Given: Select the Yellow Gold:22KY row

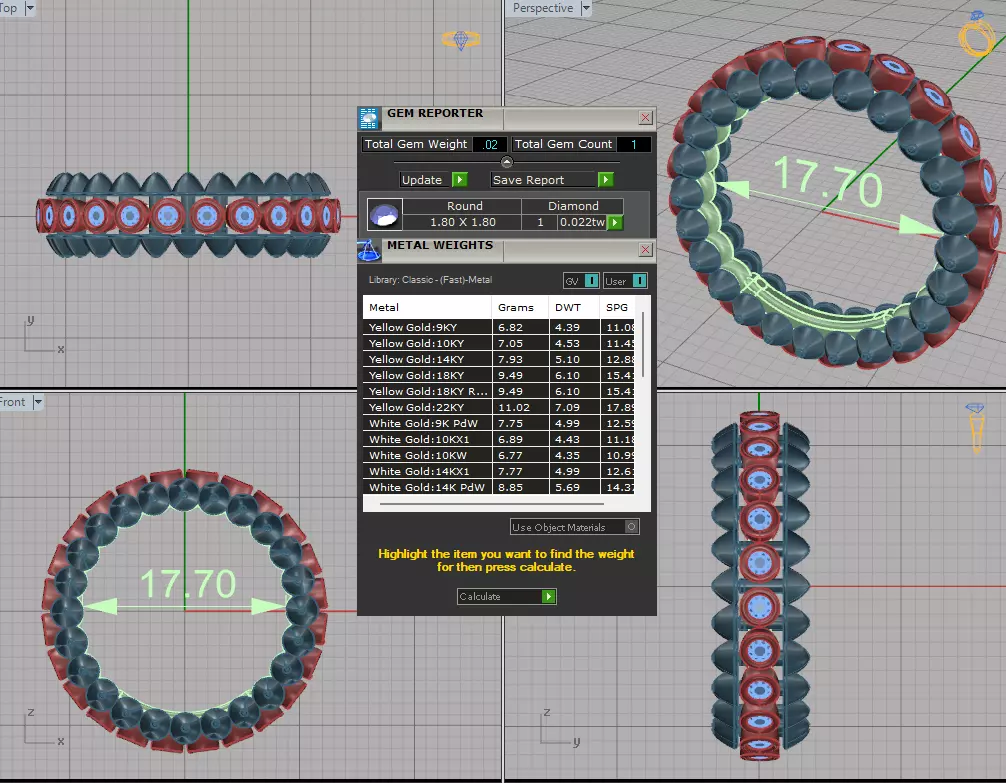Looking at the screenshot, I should click(x=499, y=408).
